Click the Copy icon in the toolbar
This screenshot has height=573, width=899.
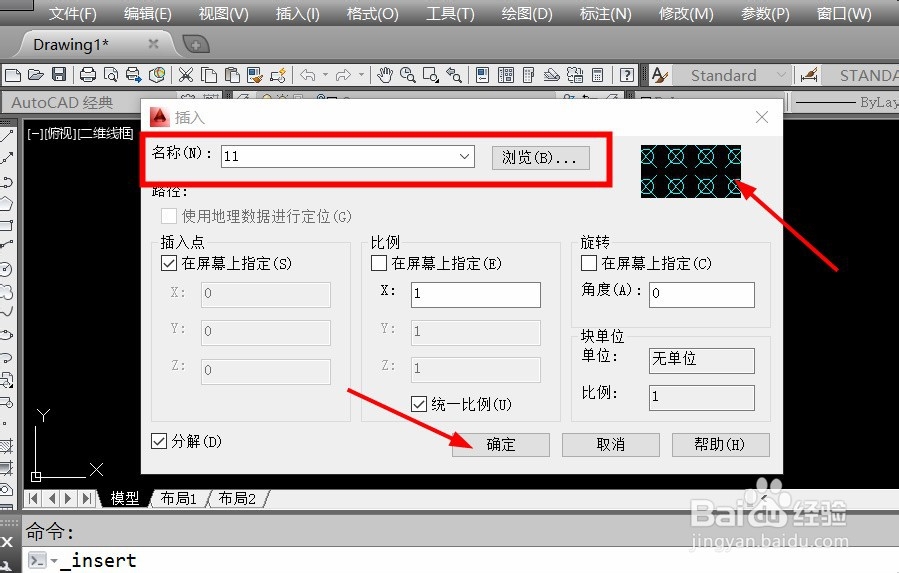point(209,75)
